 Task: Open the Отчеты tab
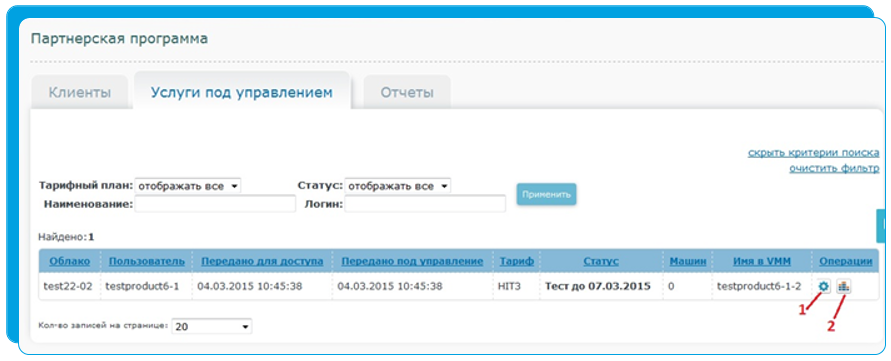tap(407, 93)
